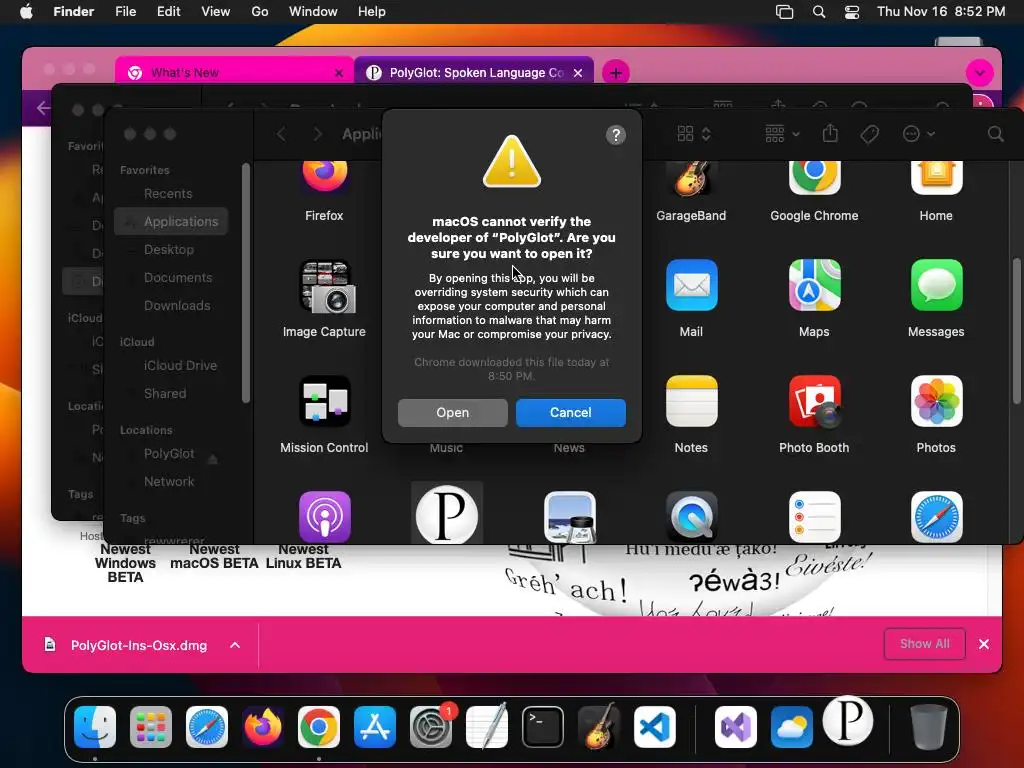The width and height of the screenshot is (1024, 768).
Task: Click the Finder Tags toolbar icon
Action: tap(869, 134)
